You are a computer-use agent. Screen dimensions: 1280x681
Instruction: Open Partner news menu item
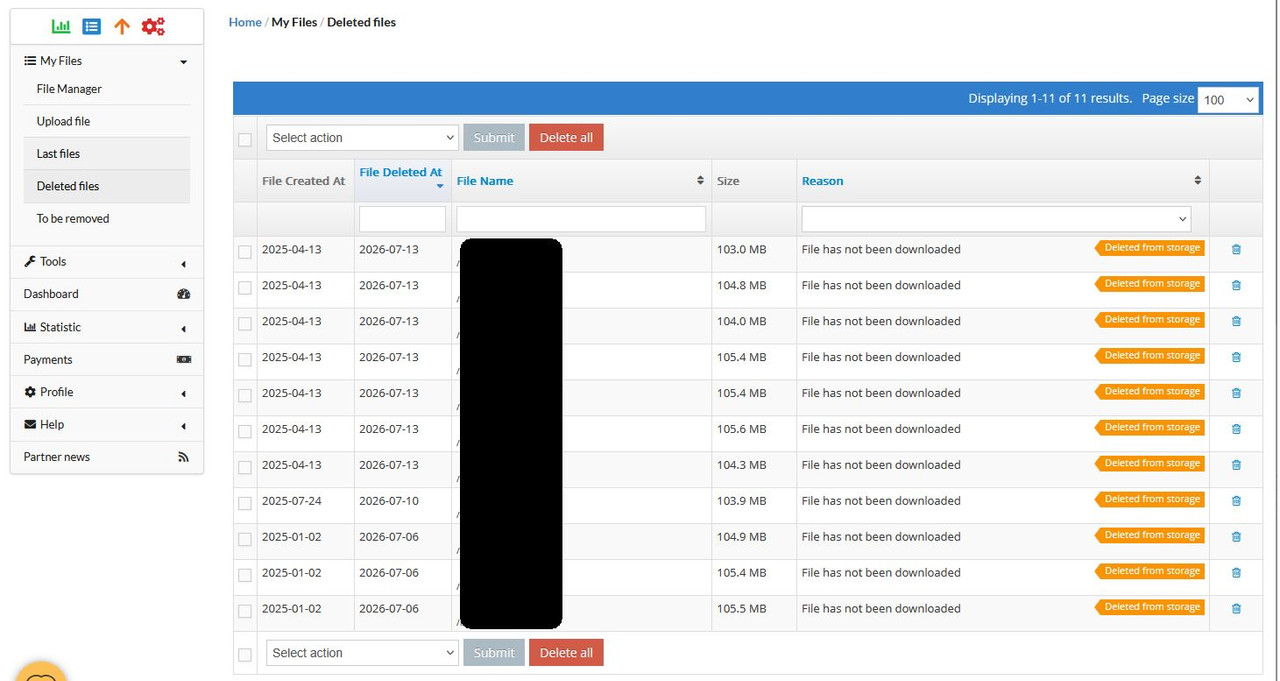(x=107, y=457)
